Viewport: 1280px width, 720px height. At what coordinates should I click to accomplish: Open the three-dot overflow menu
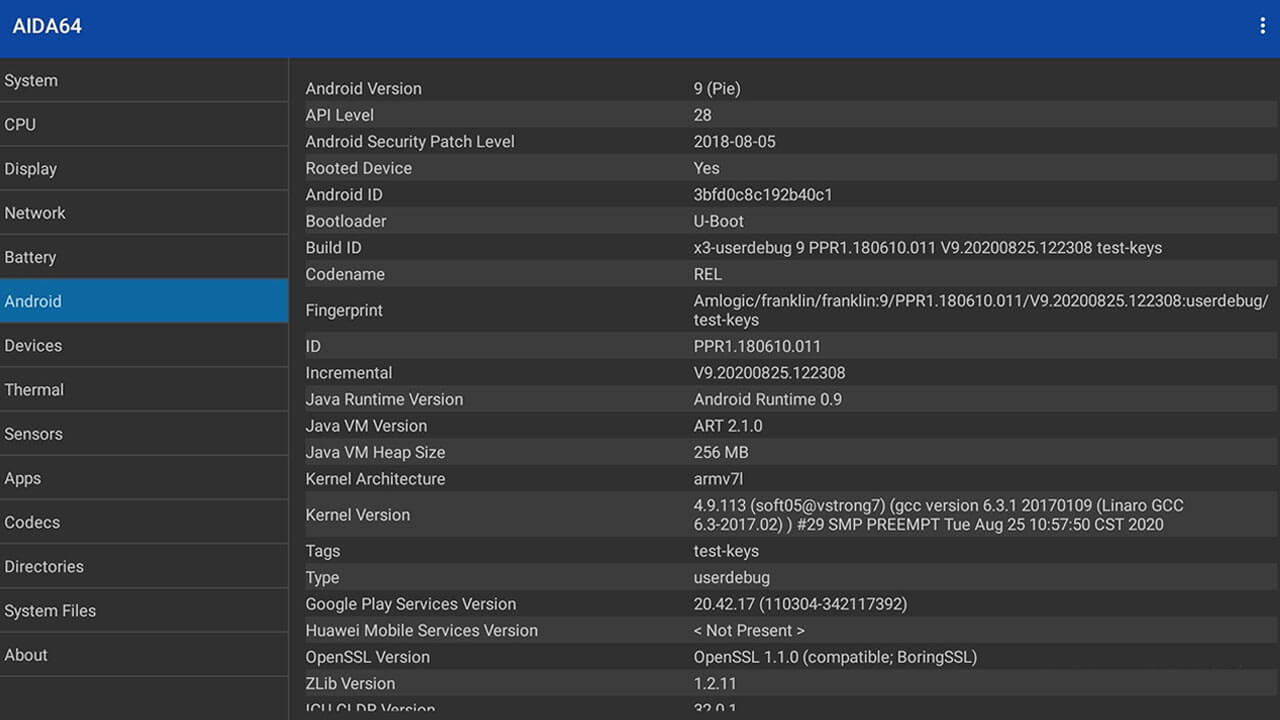pos(1262,27)
